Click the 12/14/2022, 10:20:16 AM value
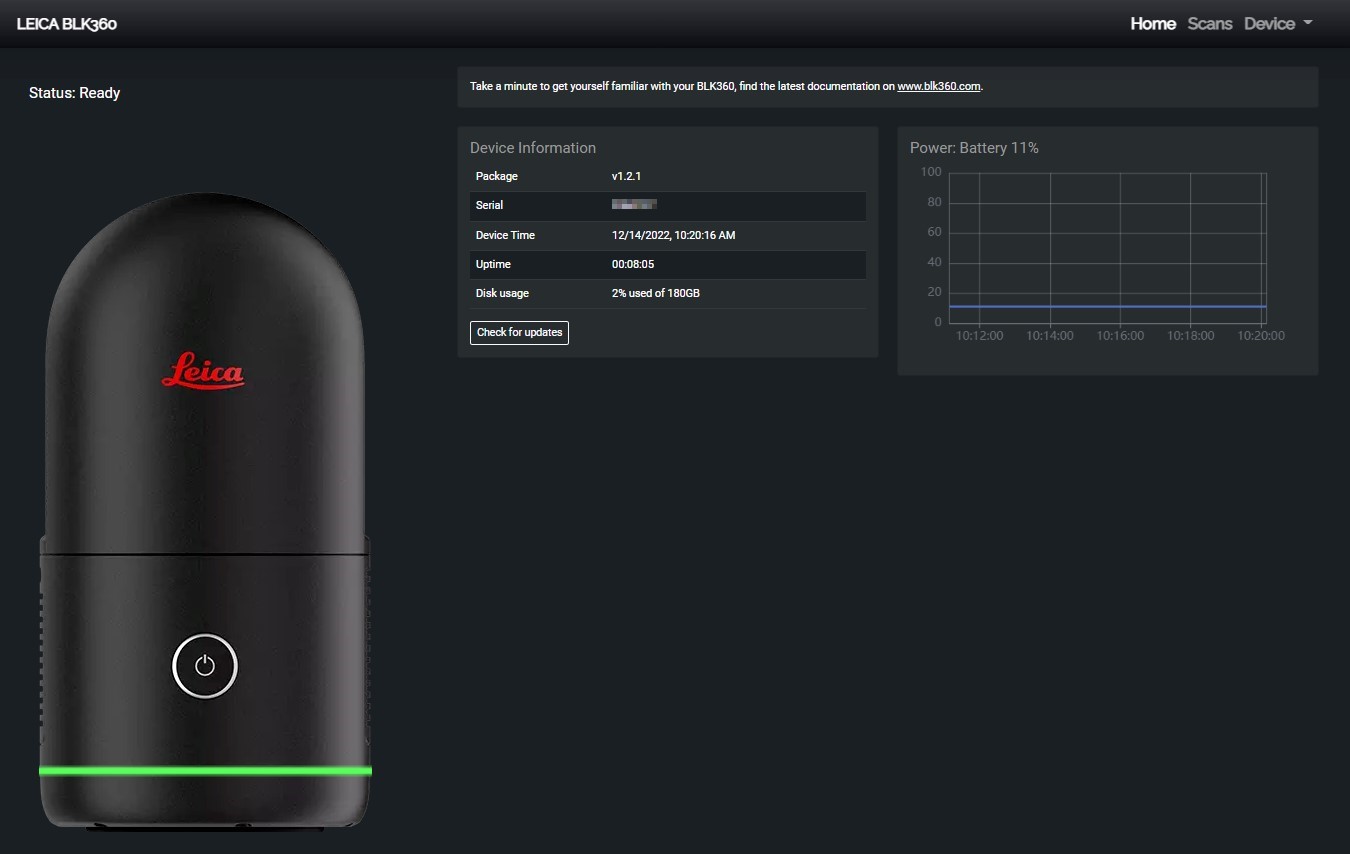The width and height of the screenshot is (1350, 854). (x=673, y=235)
